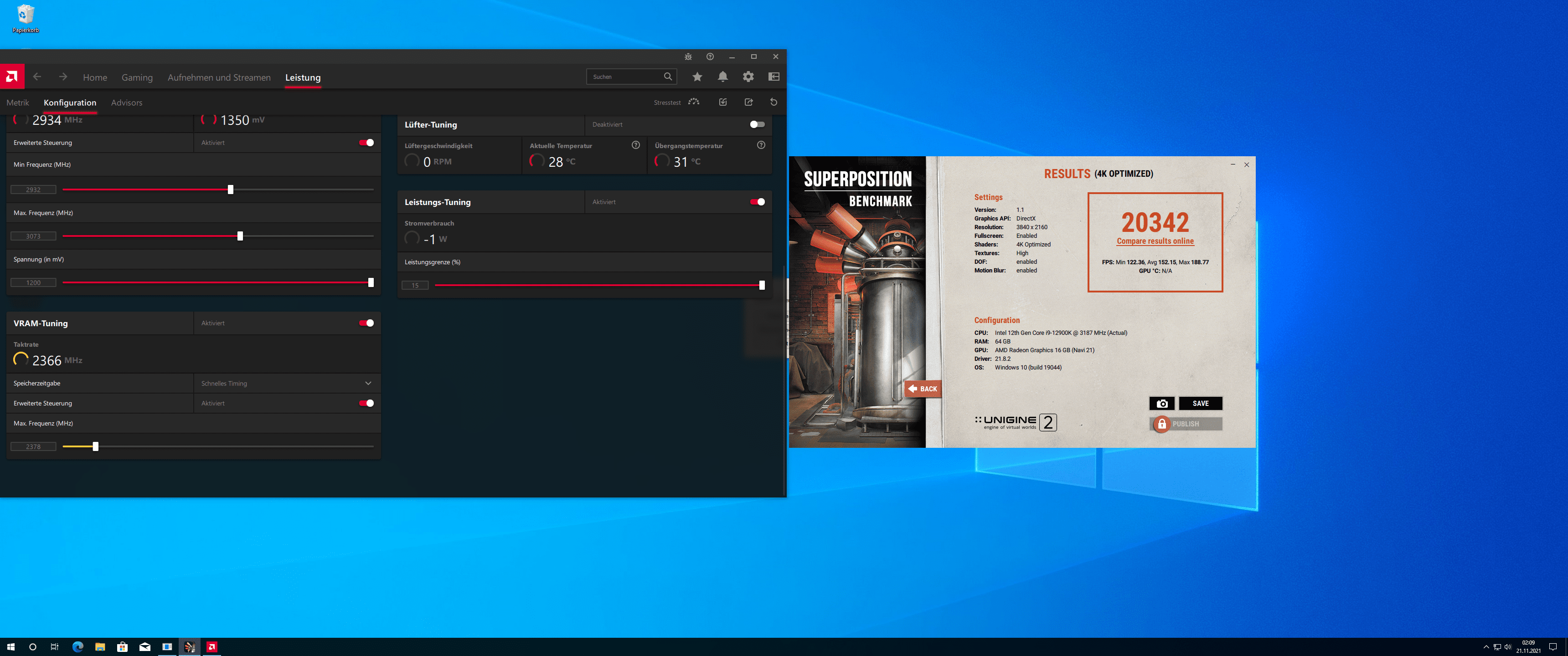
Task: Switch to the Metrik tab
Action: coord(18,103)
